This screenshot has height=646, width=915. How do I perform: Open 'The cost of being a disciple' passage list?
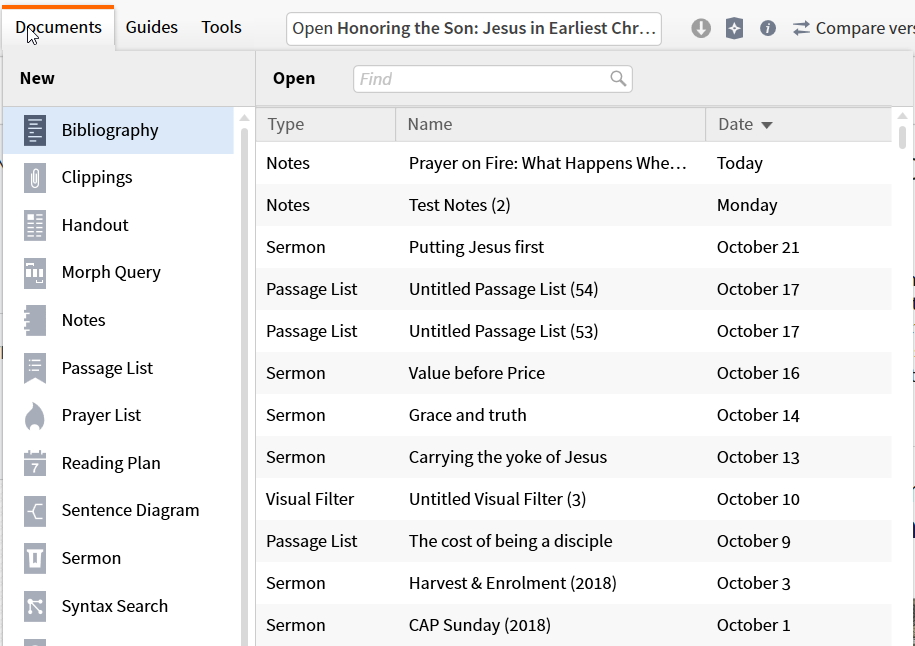coord(510,541)
